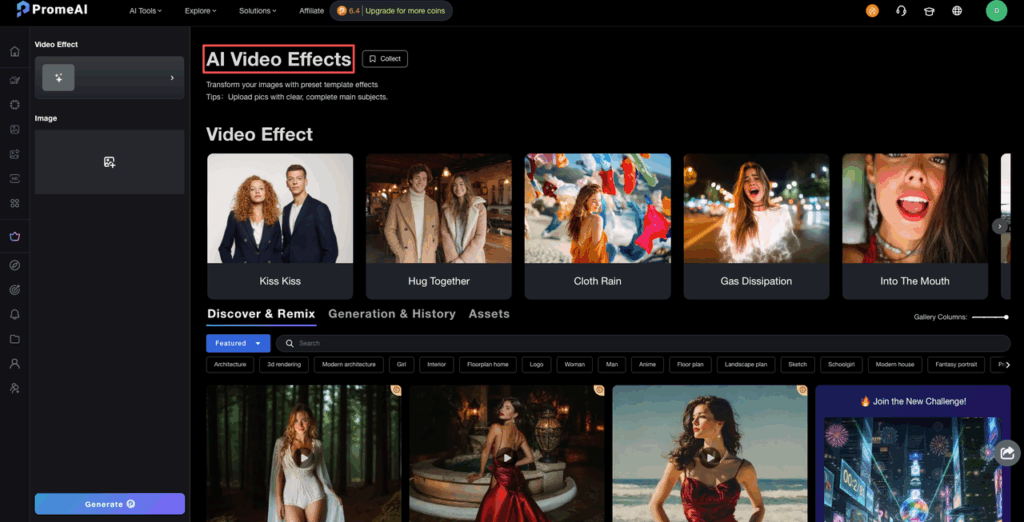
Task: Open the Solutions dropdown menu
Action: click(257, 10)
